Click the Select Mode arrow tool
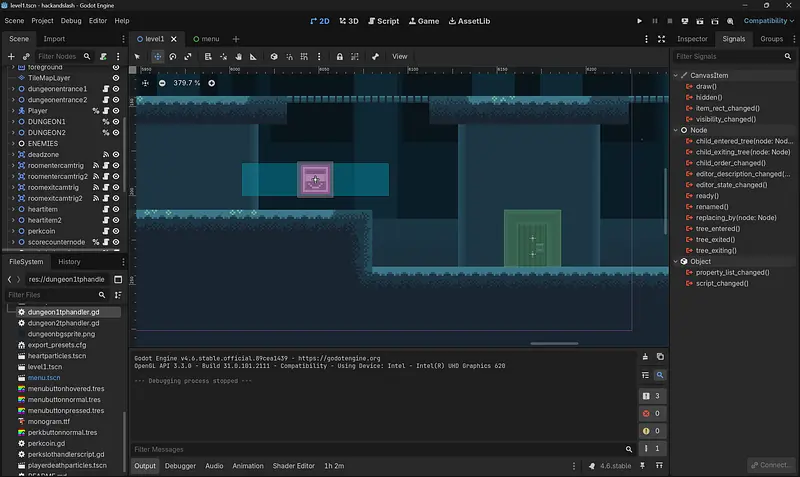Screen dimensions: 800x477 138,56
